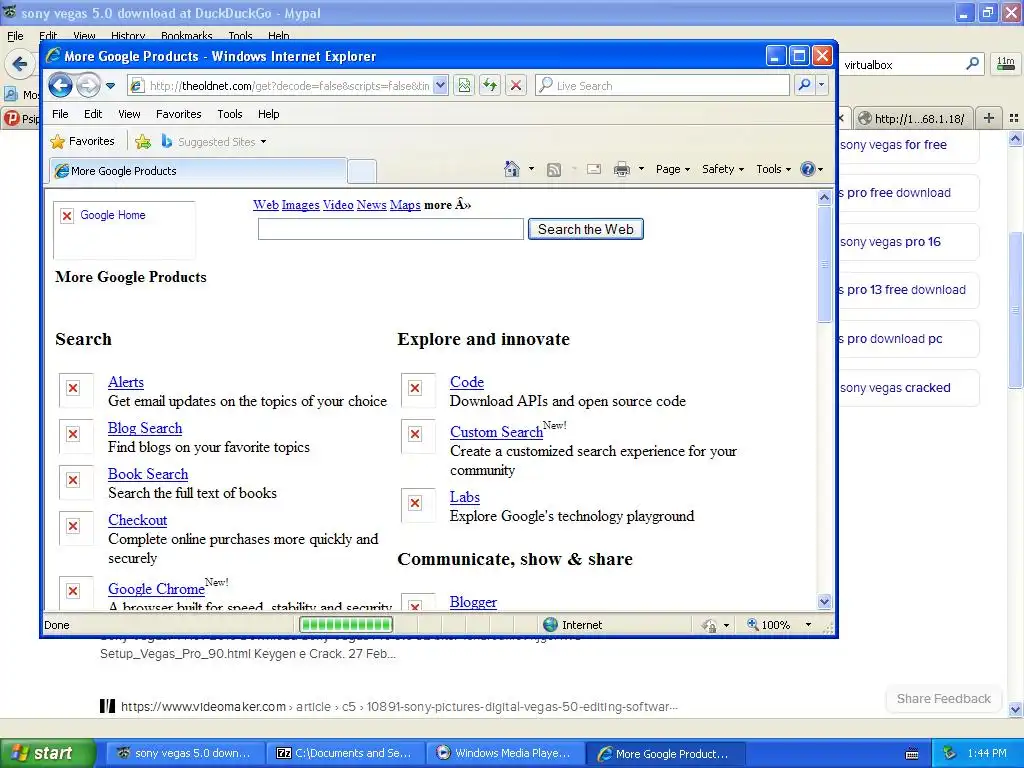The image size is (1024, 768).
Task: Expand the IE address bar dropdown
Action: 440,86
